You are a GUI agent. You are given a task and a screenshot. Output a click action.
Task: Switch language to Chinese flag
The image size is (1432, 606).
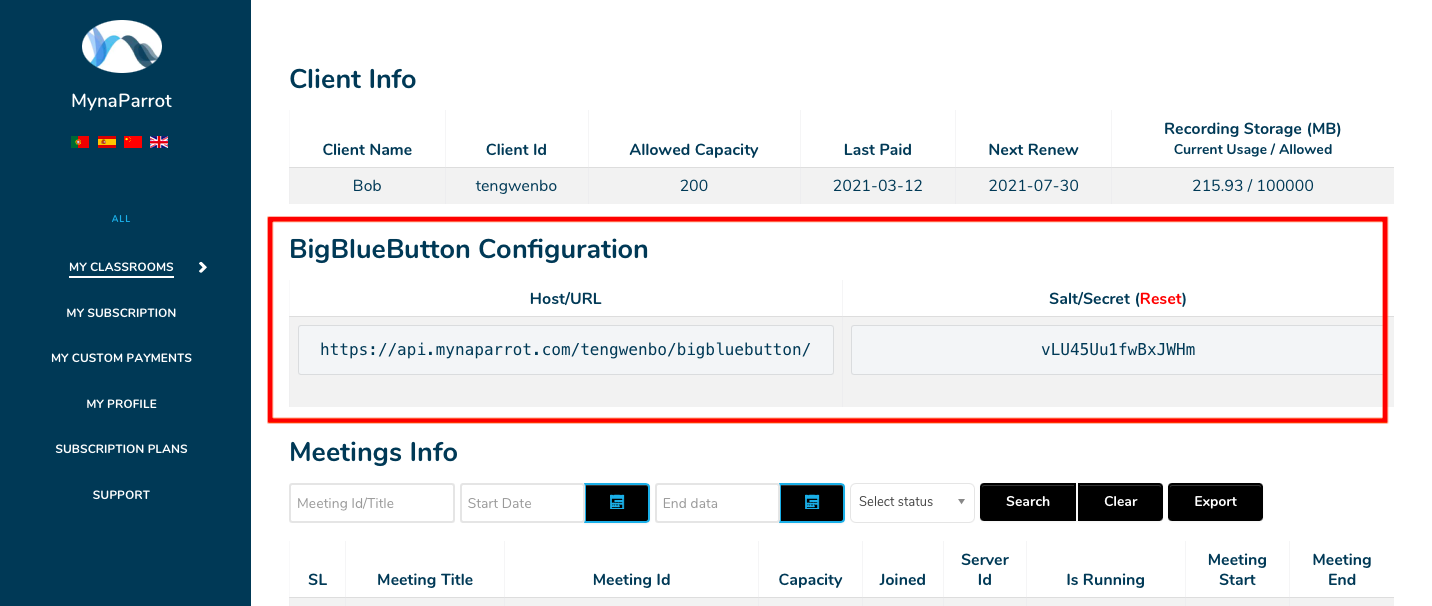[x=133, y=142]
